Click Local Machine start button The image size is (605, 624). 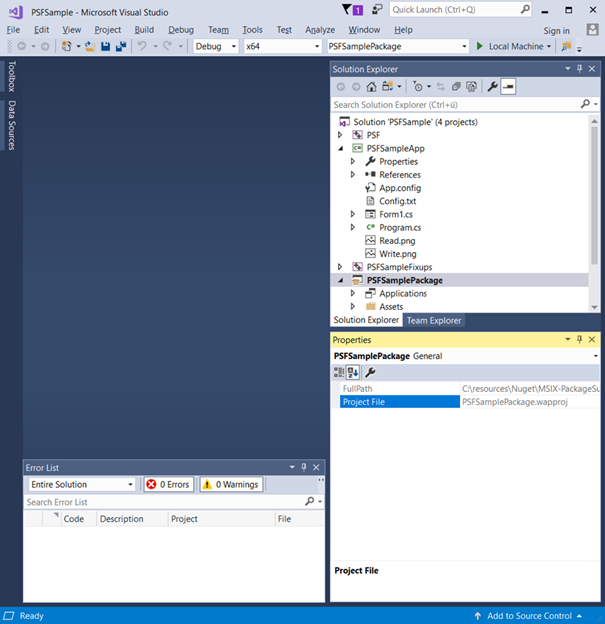click(513, 47)
